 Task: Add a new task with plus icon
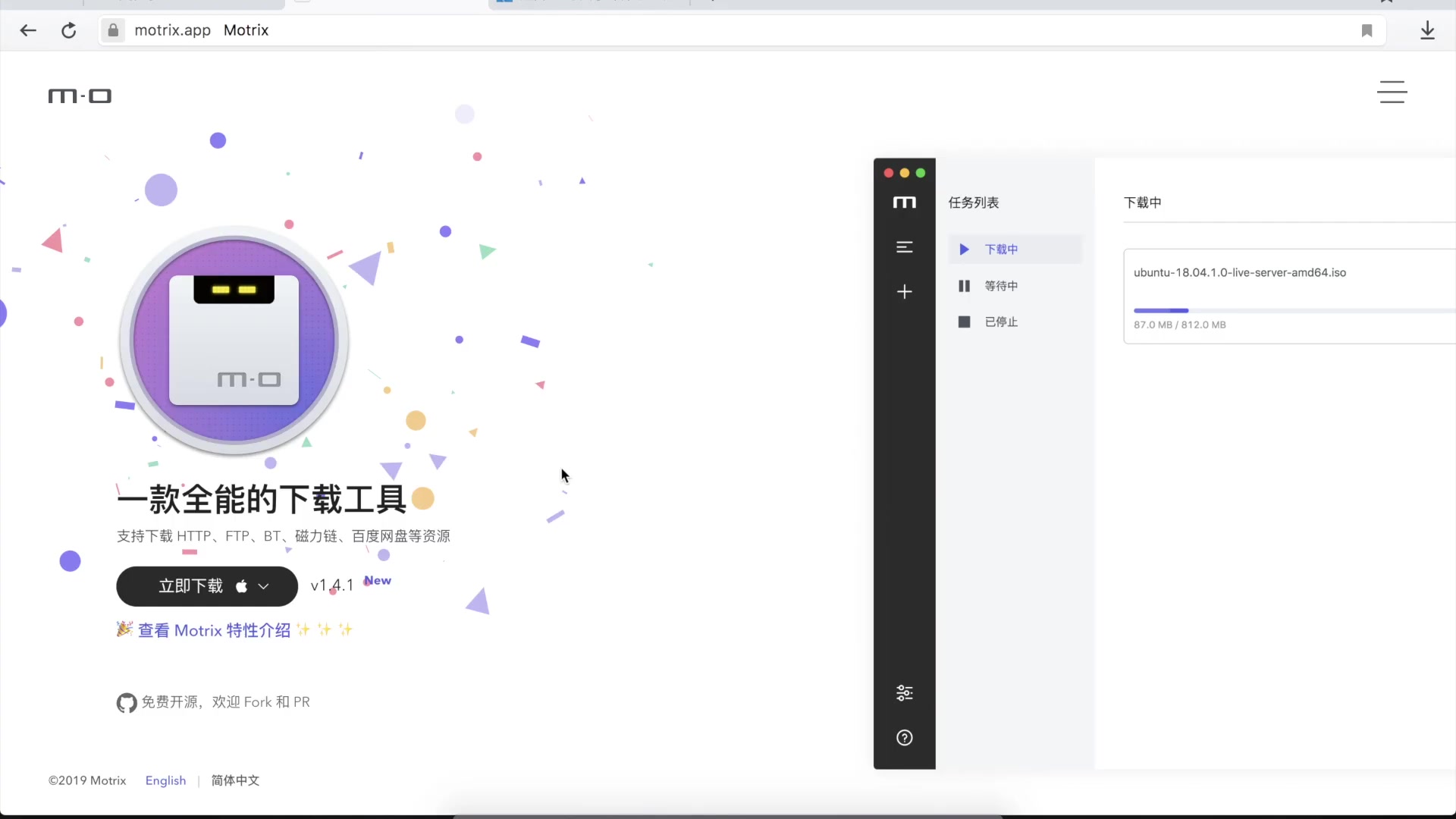click(904, 292)
